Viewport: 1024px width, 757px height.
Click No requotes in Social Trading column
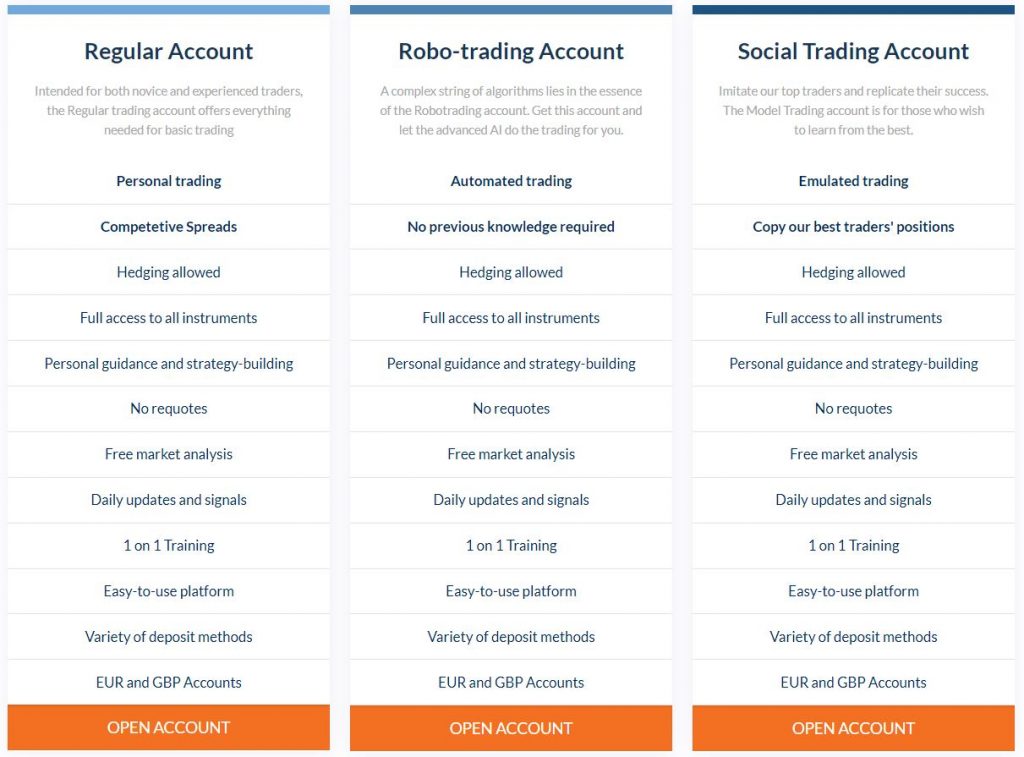(x=853, y=409)
